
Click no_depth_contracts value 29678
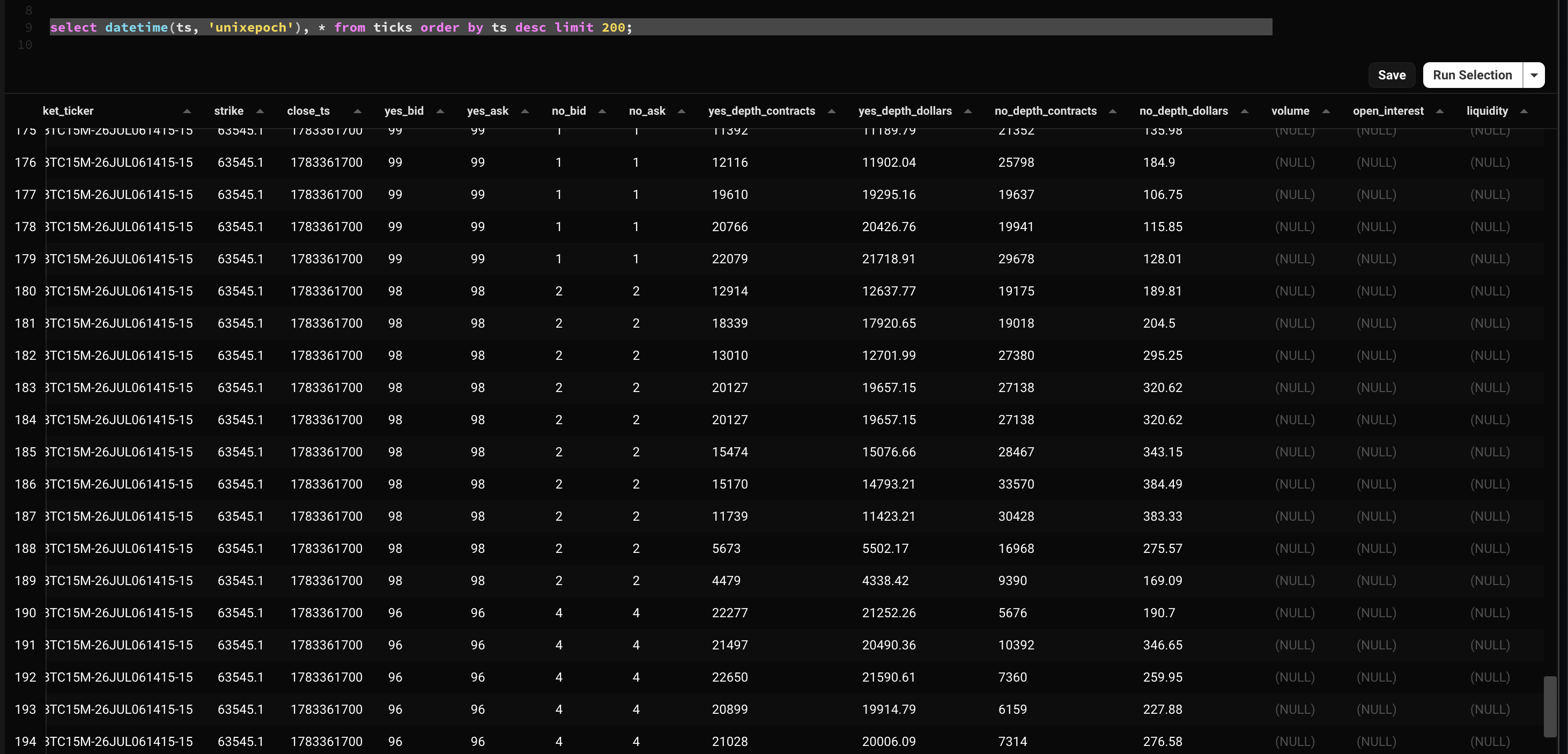pyautogui.click(x=1016, y=258)
